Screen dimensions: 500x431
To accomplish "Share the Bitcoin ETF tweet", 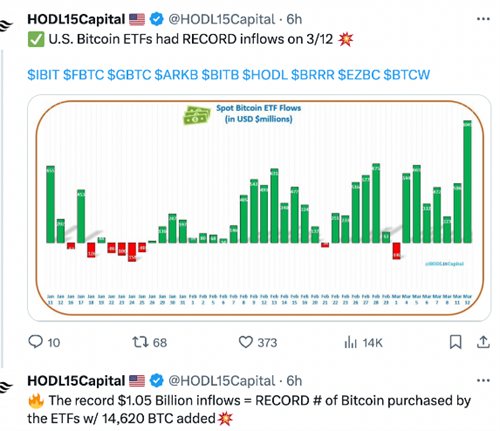I will (x=483, y=342).
